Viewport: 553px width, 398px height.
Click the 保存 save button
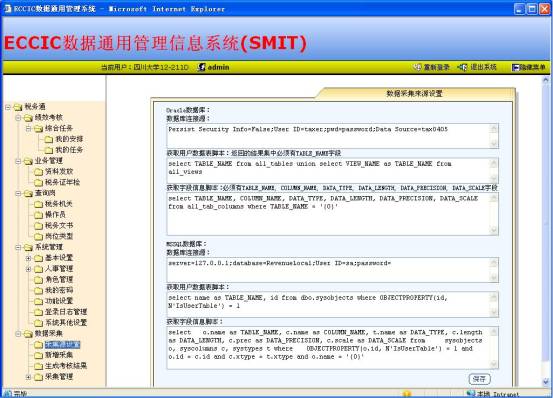479,379
